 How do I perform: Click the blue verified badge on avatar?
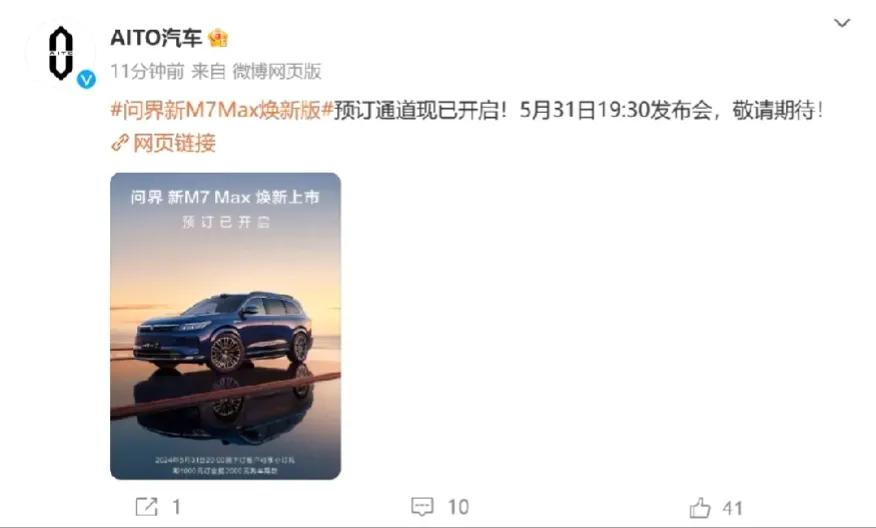86,79
